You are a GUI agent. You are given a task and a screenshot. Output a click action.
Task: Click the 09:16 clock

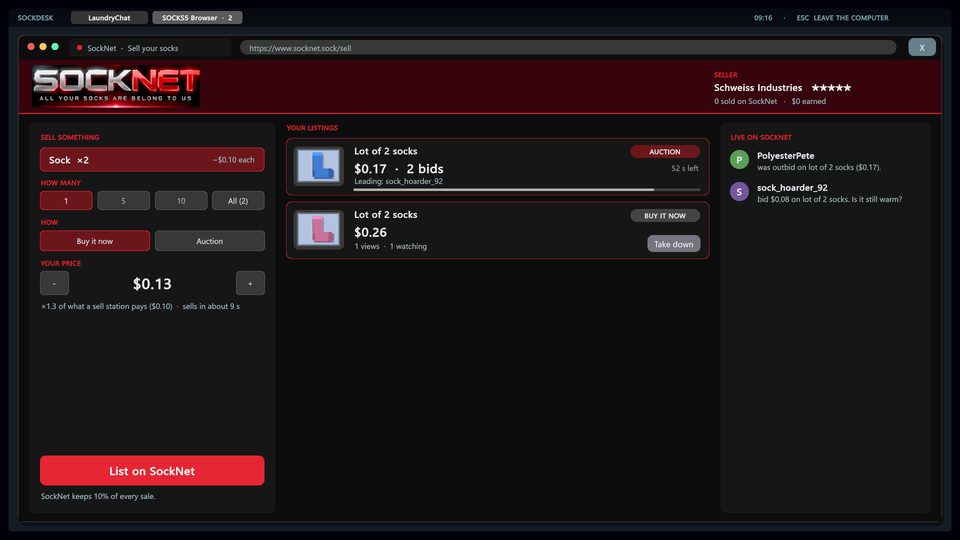pyautogui.click(x=763, y=18)
